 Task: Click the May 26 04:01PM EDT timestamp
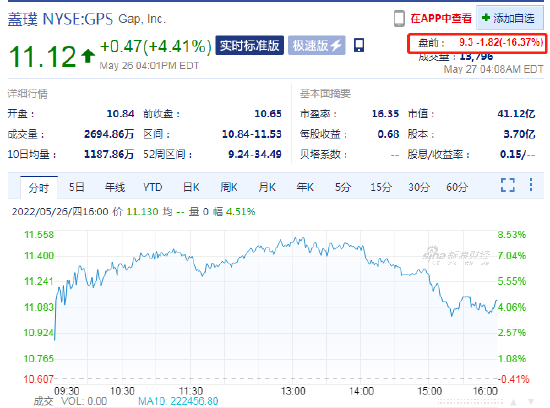pyautogui.click(x=149, y=66)
